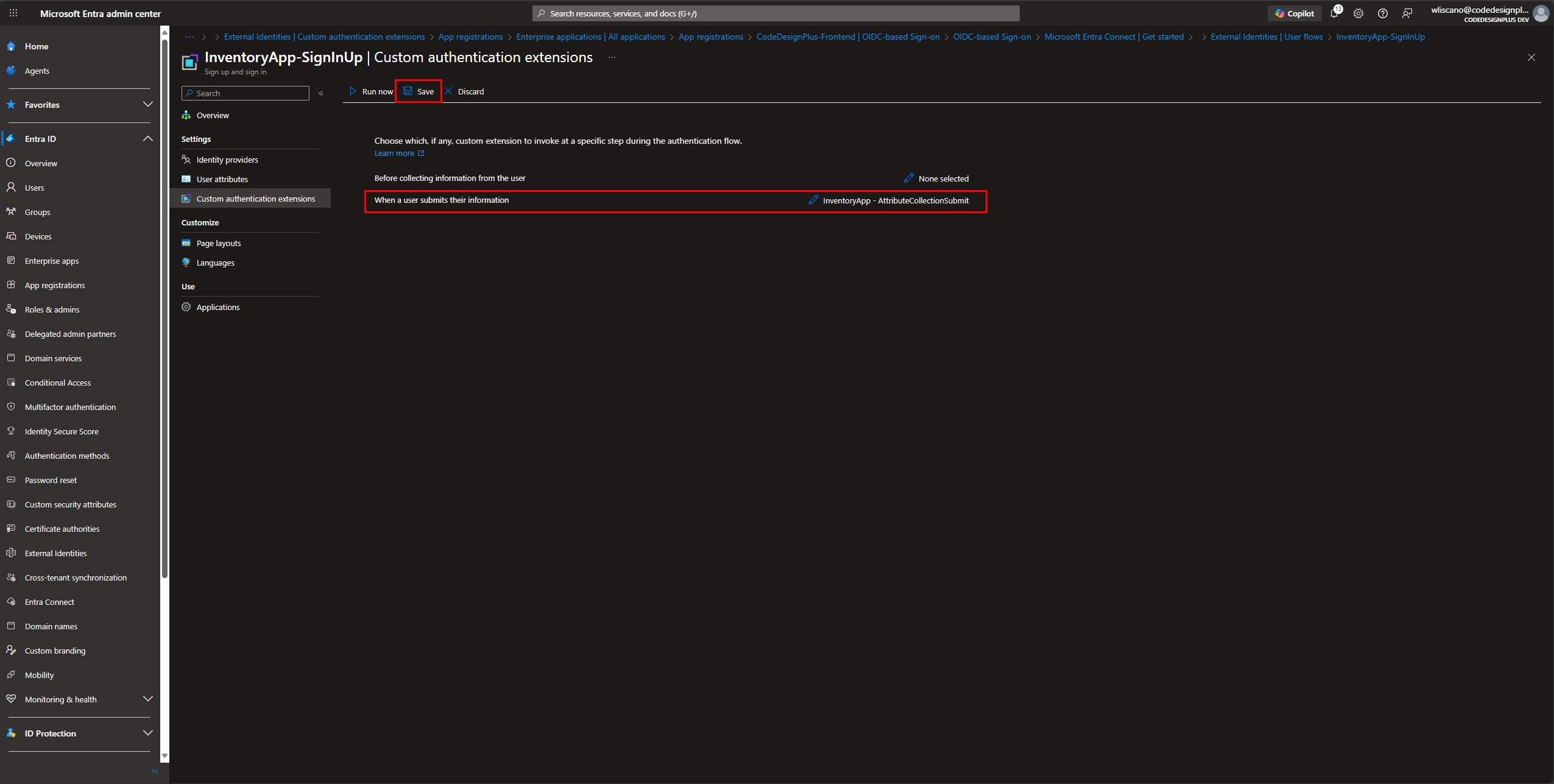Open 'Microsoft Entra Connect | Get started' breadcrumb
The width and height of the screenshot is (1554, 784).
[1114, 37]
